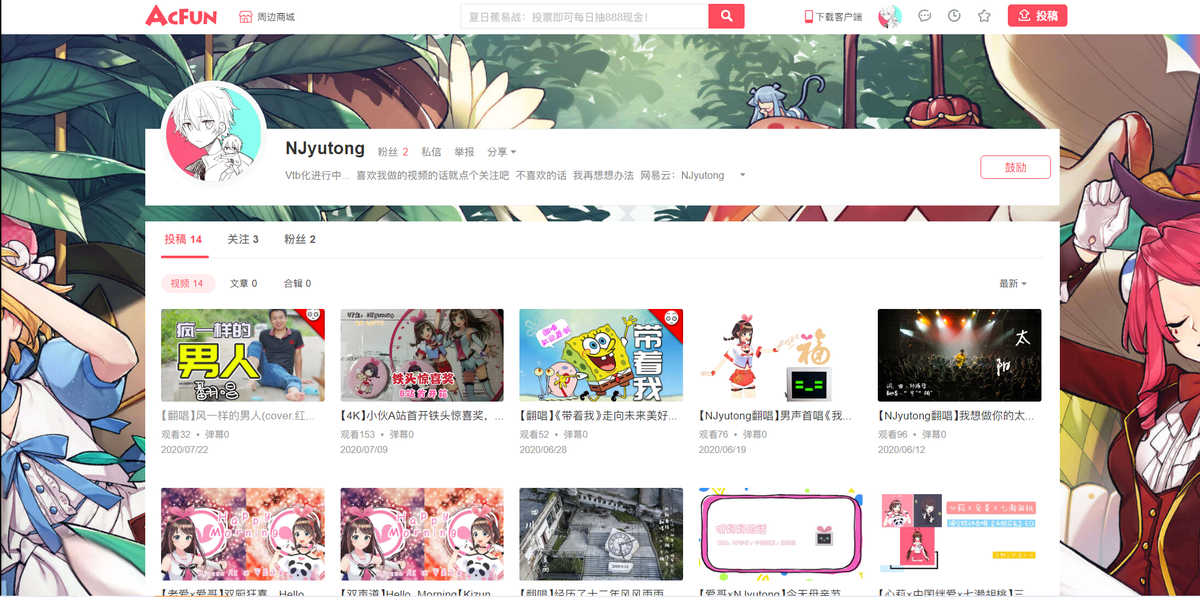Image resolution: width=1200 pixels, height=597 pixels.
Task: Open the SpongeBob 带着我 video thumbnail
Action: (601, 355)
